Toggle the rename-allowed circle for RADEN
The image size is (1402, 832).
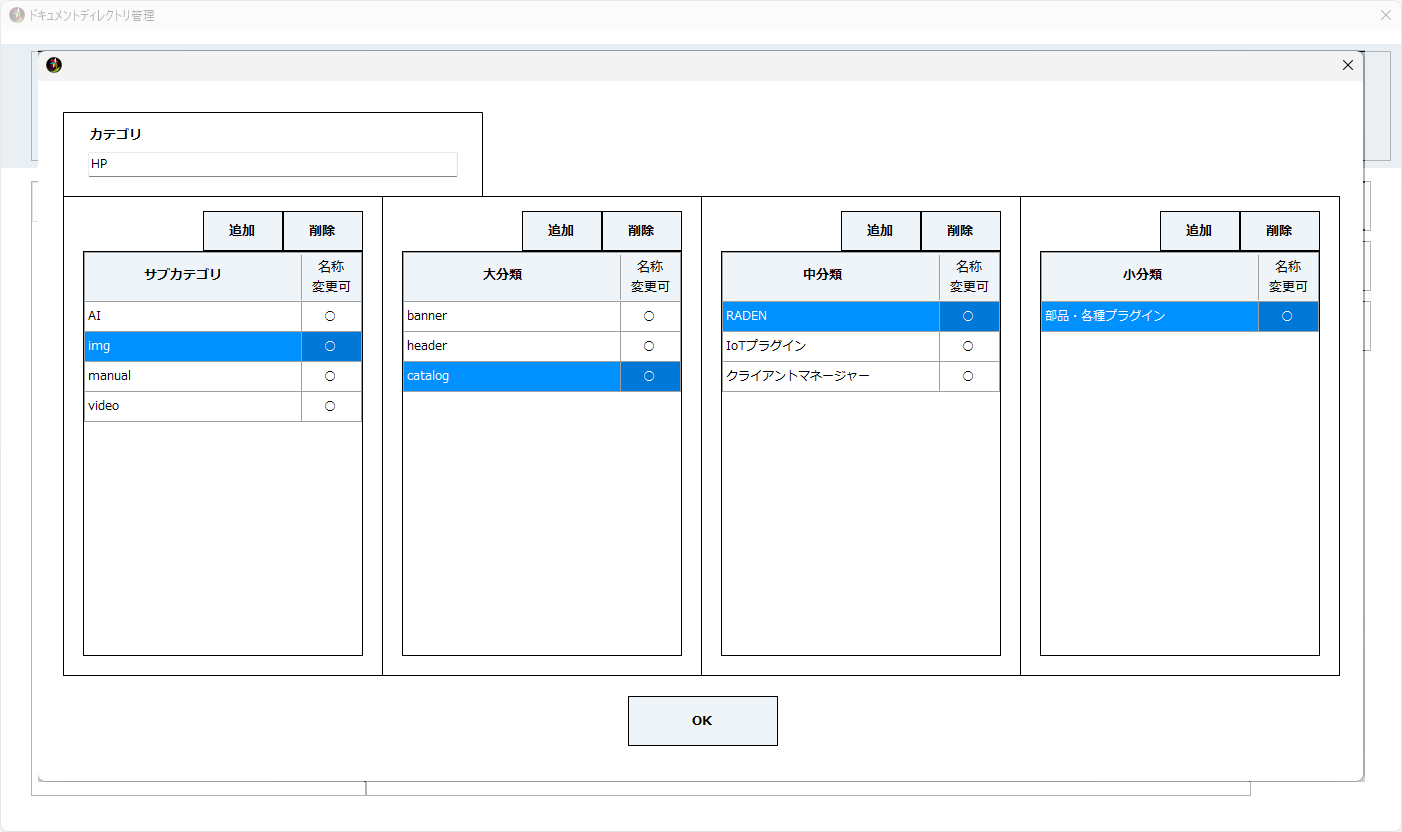(x=968, y=316)
